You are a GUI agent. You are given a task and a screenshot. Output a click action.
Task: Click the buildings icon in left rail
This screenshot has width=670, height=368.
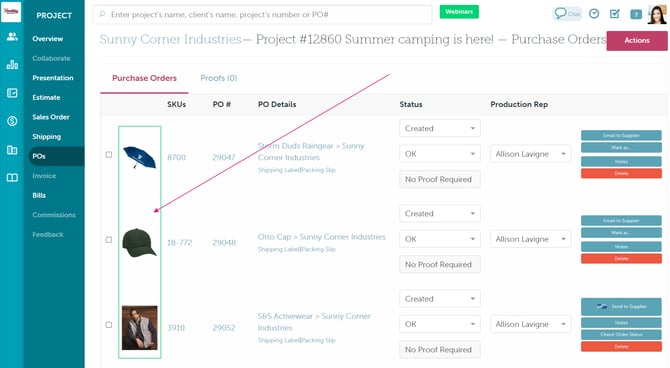click(12, 150)
